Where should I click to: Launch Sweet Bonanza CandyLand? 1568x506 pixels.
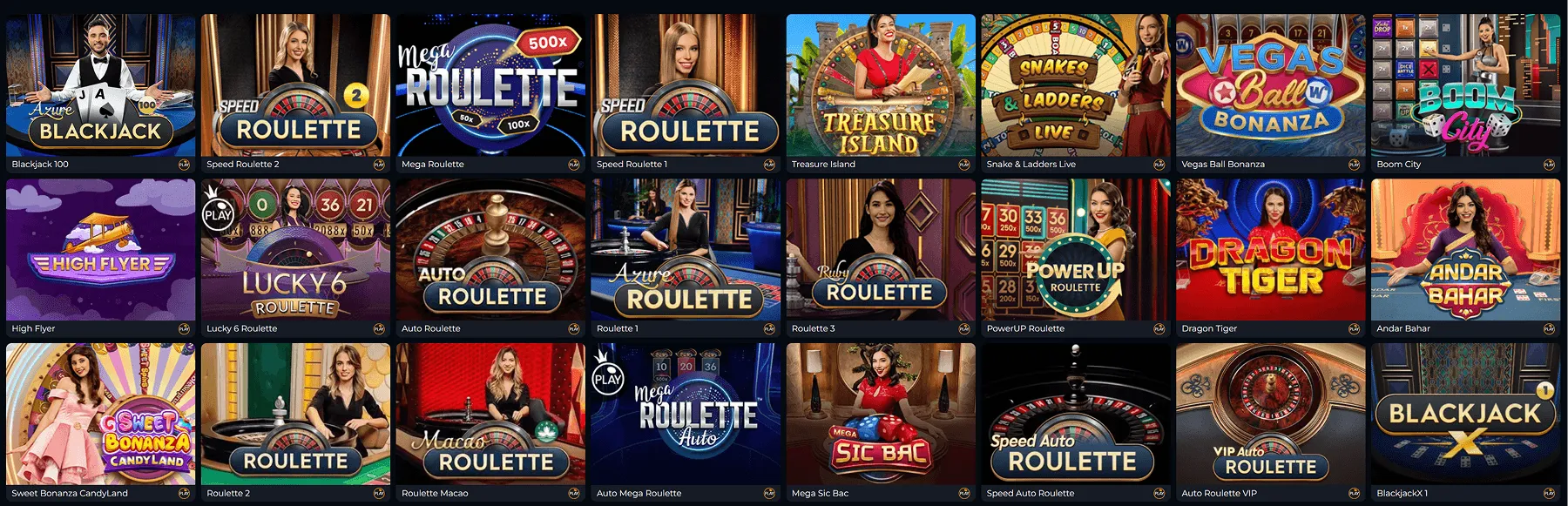click(101, 414)
